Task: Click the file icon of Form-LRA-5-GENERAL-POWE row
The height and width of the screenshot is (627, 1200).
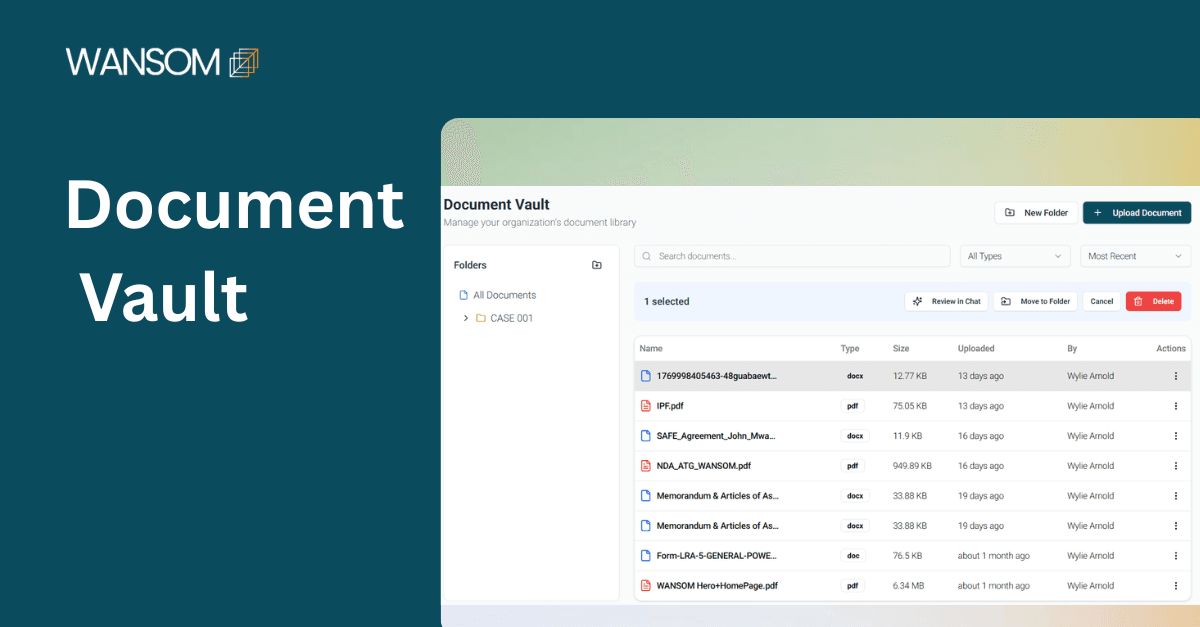Action: pyautogui.click(x=645, y=556)
